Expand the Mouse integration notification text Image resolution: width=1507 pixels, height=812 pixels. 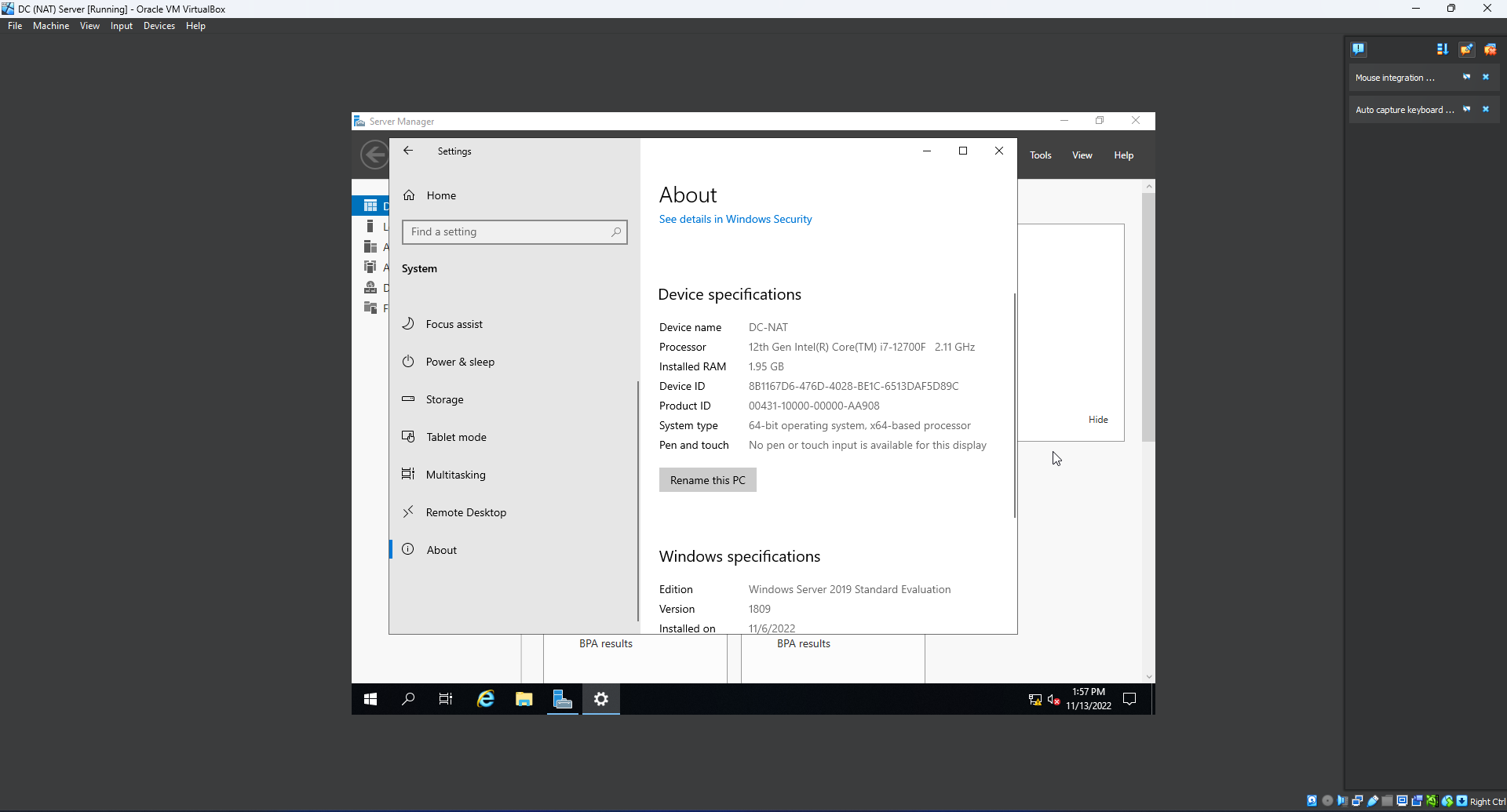[1395, 78]
